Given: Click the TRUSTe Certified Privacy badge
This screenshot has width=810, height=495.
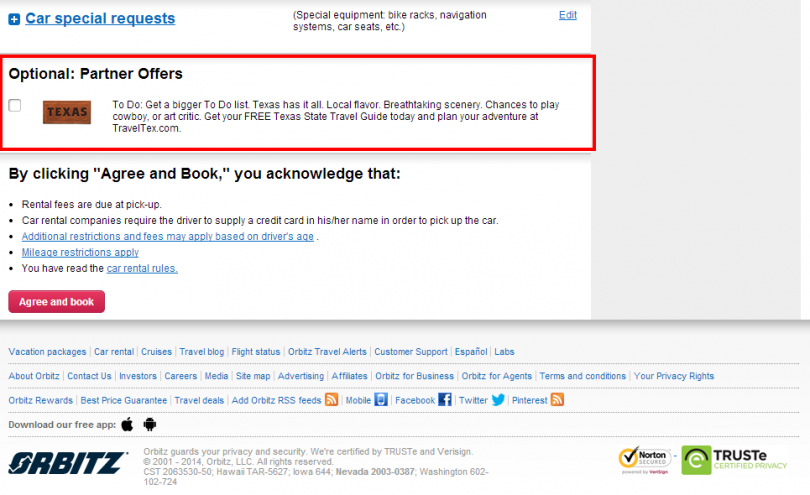Looking at the screenshot, I should click(x=735, y=460).
